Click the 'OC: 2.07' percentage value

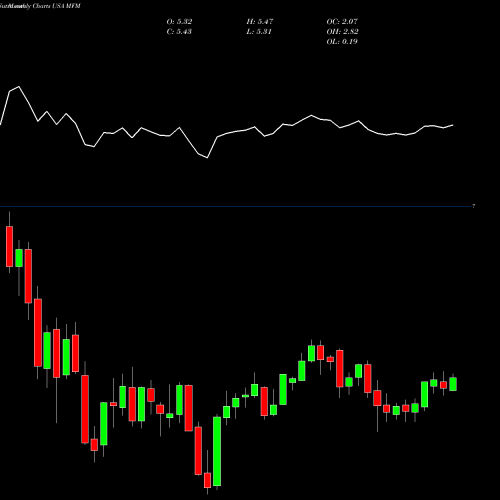(x=342, y=22)
